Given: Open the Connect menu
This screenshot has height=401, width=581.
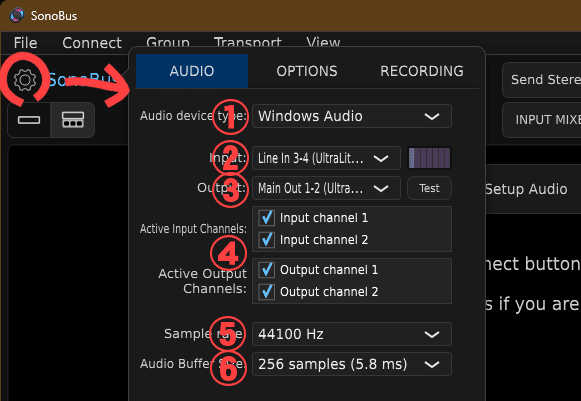Looking at the screenshot, I should point(92,43).
